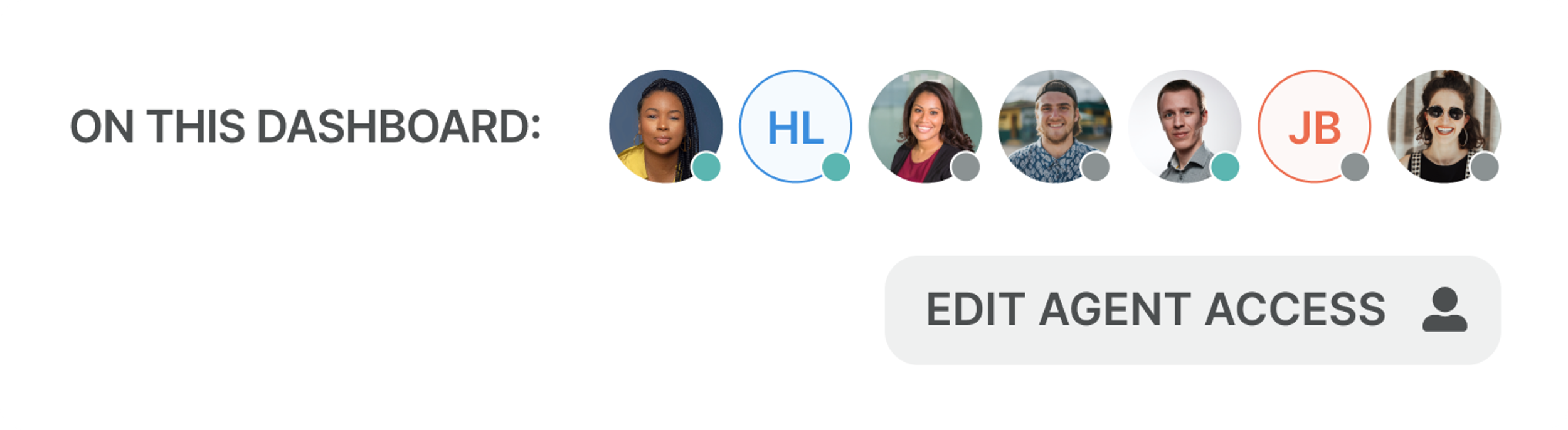Viewport: 1568px width, 430px height.
Task: Click the teal status dot on the first avatar
Action: point(706,167)
